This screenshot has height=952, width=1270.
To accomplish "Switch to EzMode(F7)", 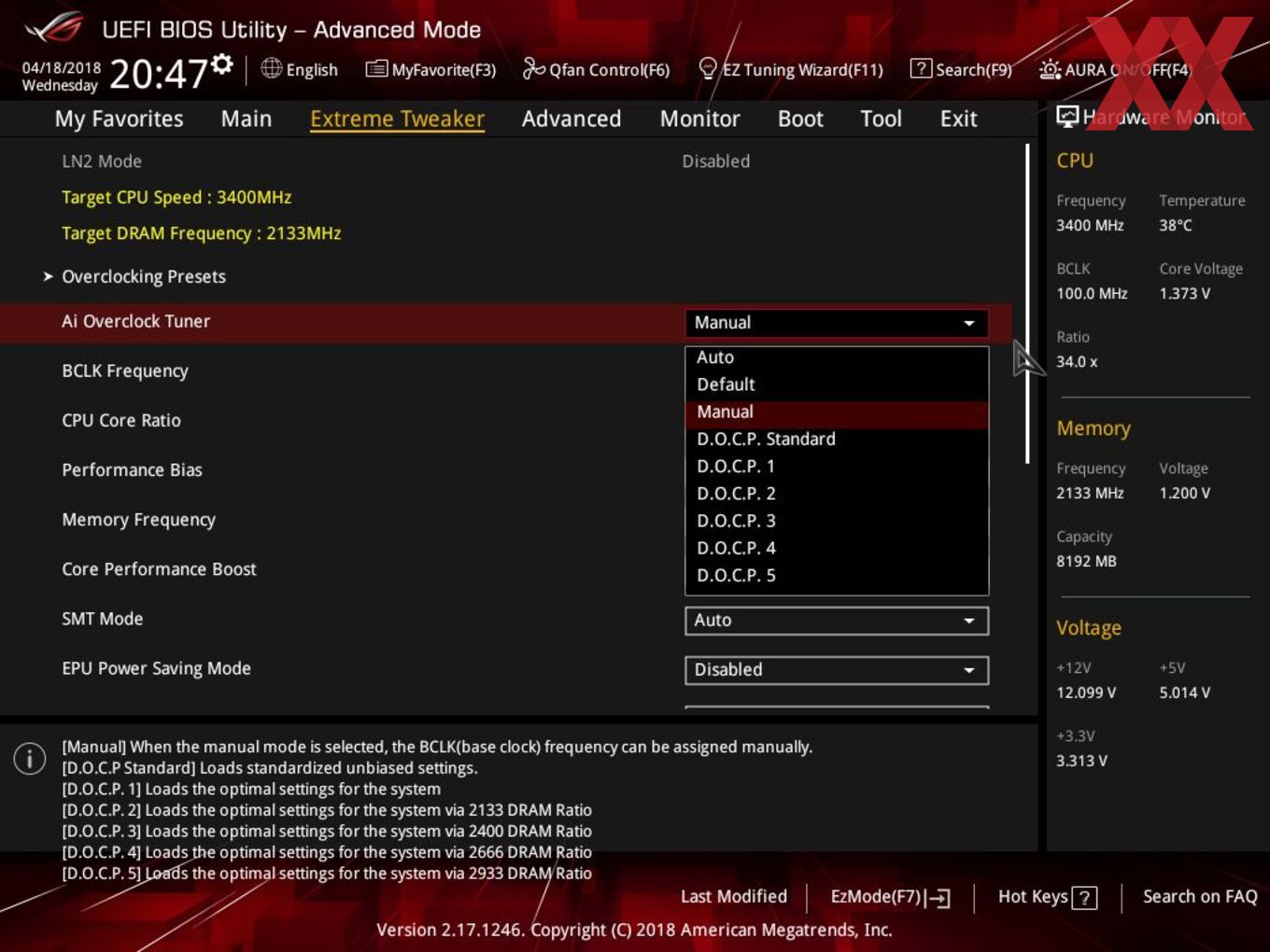I will coord(890,897).
